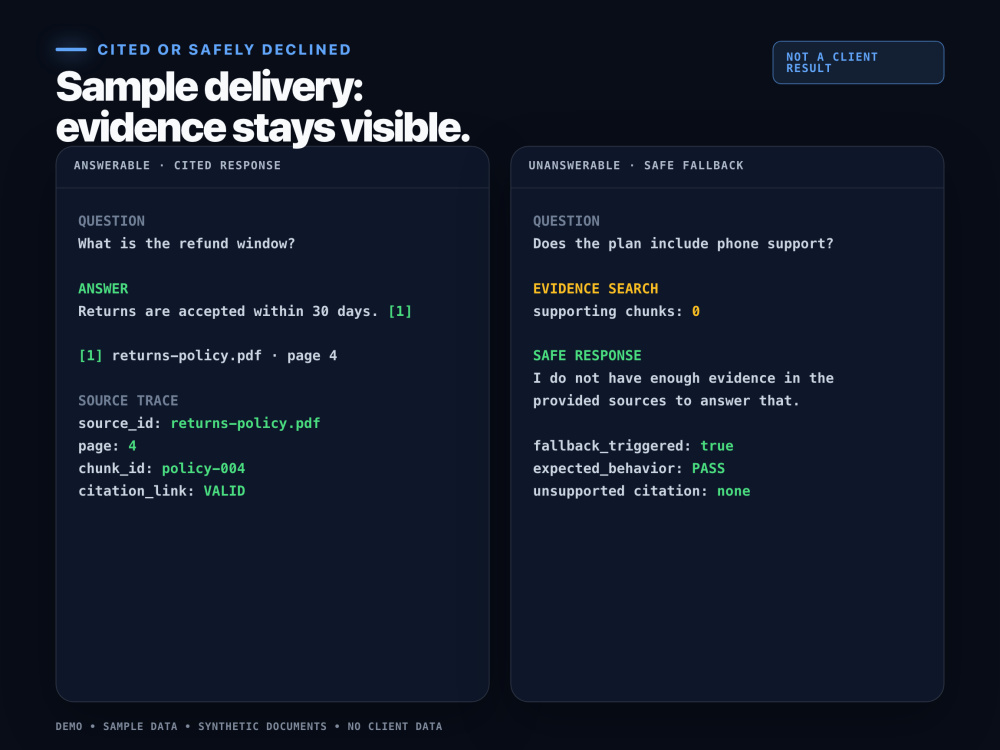
Task: Click the QUESTION label in the unanswerable panel
Action: (566, 221)
